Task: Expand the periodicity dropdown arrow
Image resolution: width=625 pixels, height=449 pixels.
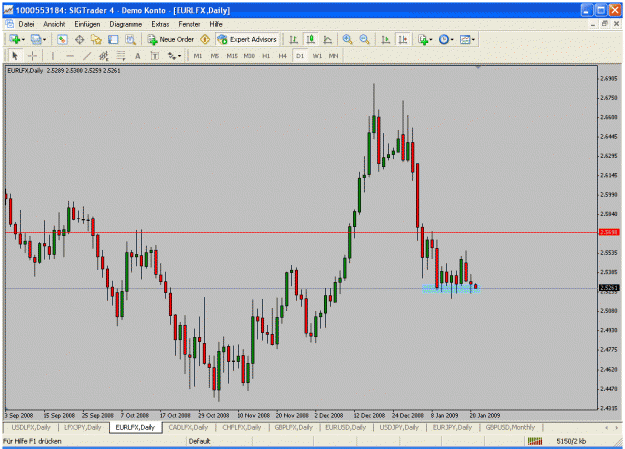Action: pyautogui.click(x=452, y=39)
